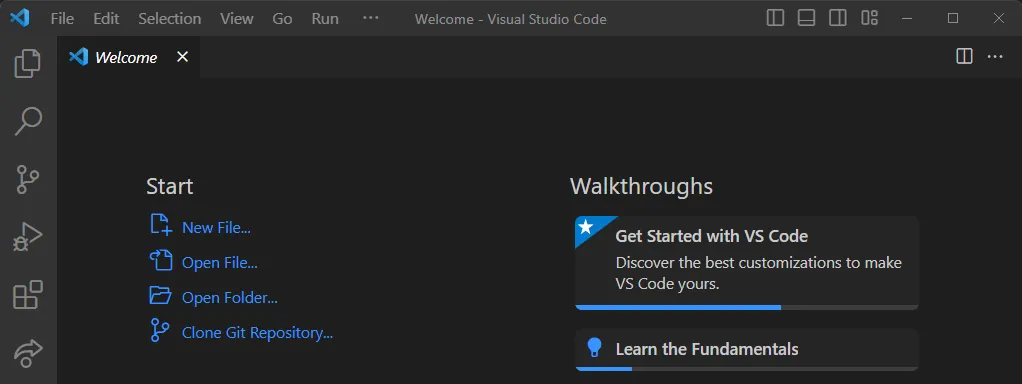Toggle the Primary Side Bar layout icon
Viewport: 1022px width, 384px height.
tap(775, 18)
